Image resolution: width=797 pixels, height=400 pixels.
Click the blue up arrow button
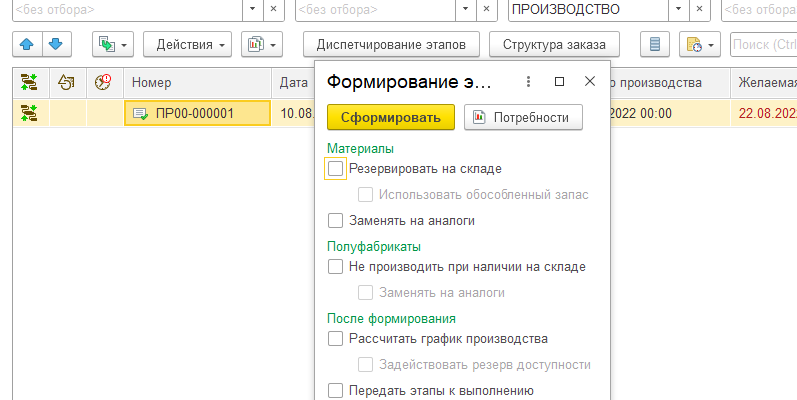coord(27,45)
